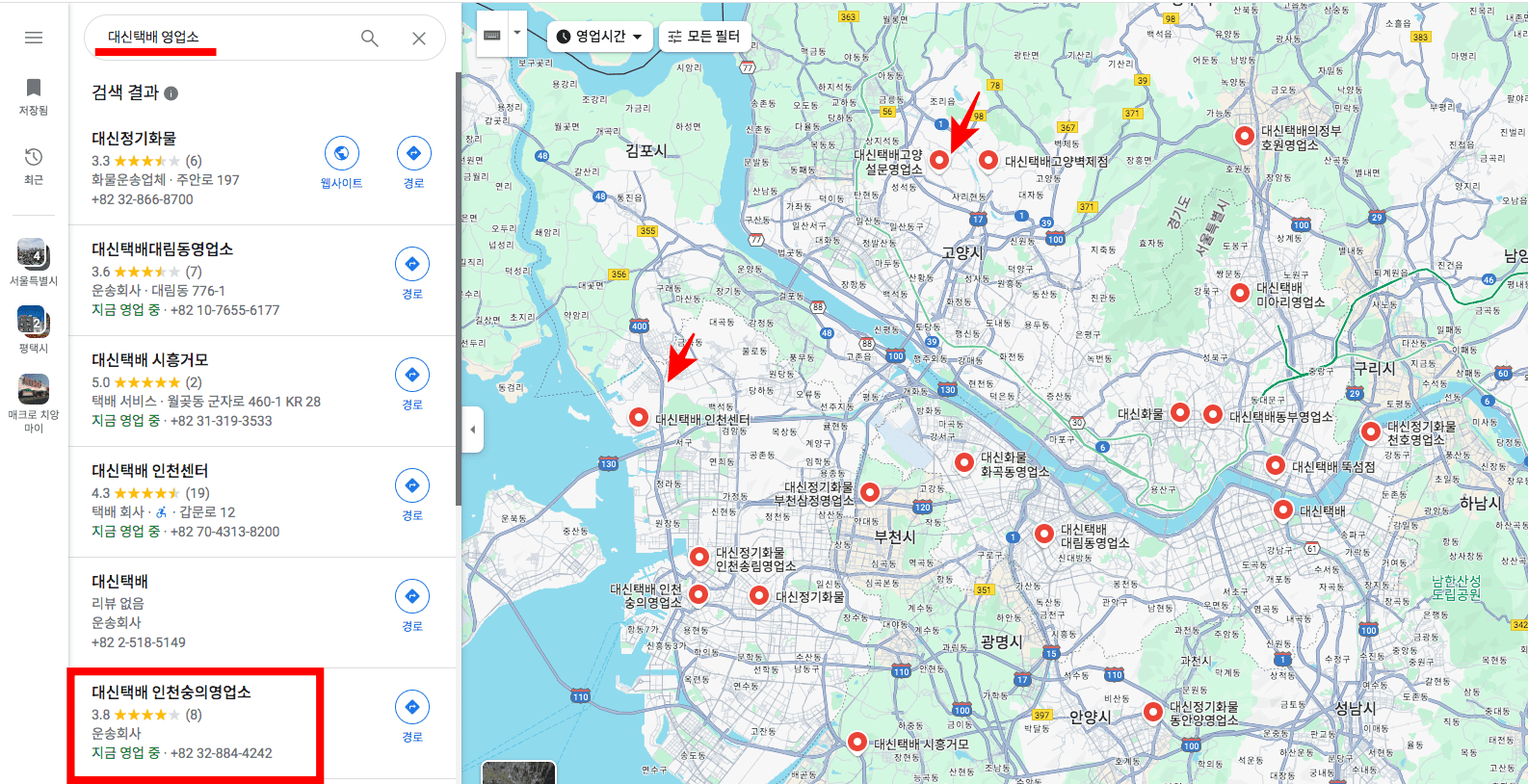
Task: Click map pin for 대신택배의정부호원영업소
Action: click(x=1245, y=136)
